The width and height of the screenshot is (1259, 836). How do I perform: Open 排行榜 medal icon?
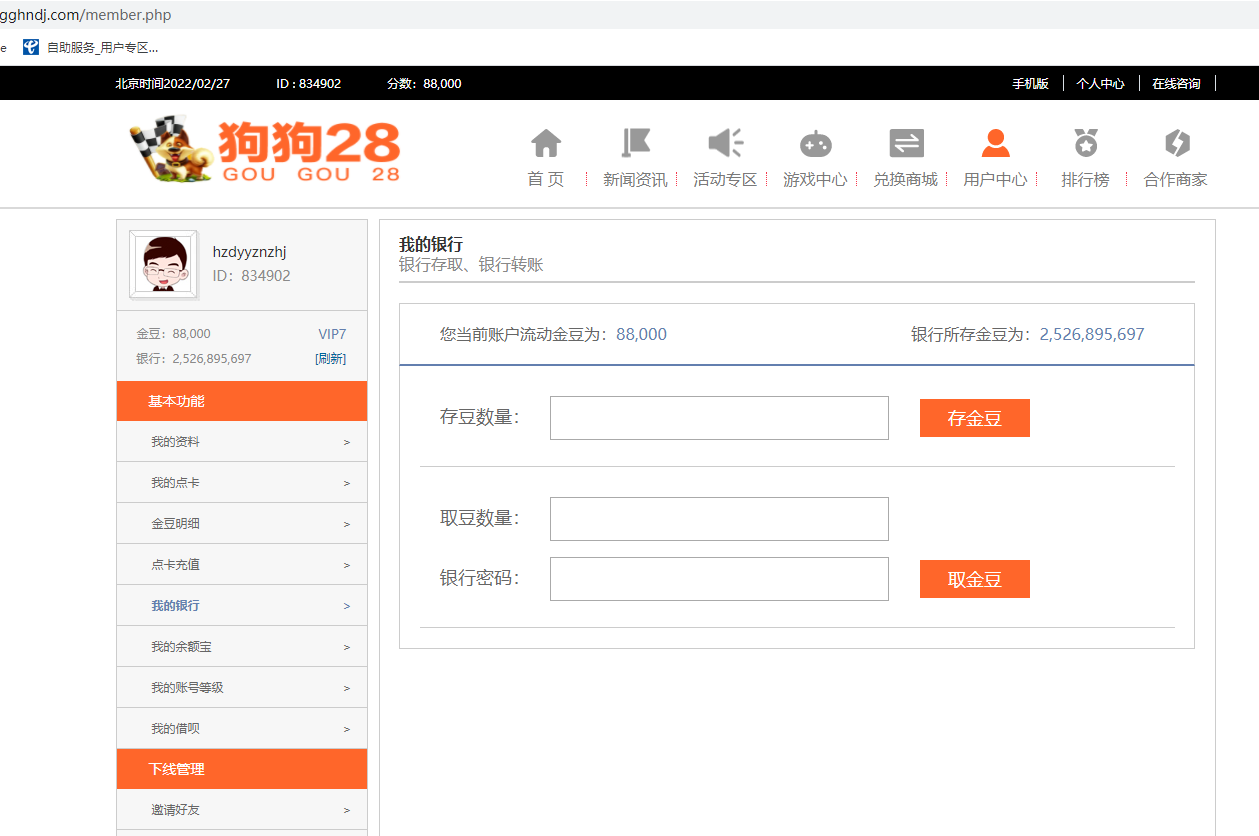coord(1085,144)
